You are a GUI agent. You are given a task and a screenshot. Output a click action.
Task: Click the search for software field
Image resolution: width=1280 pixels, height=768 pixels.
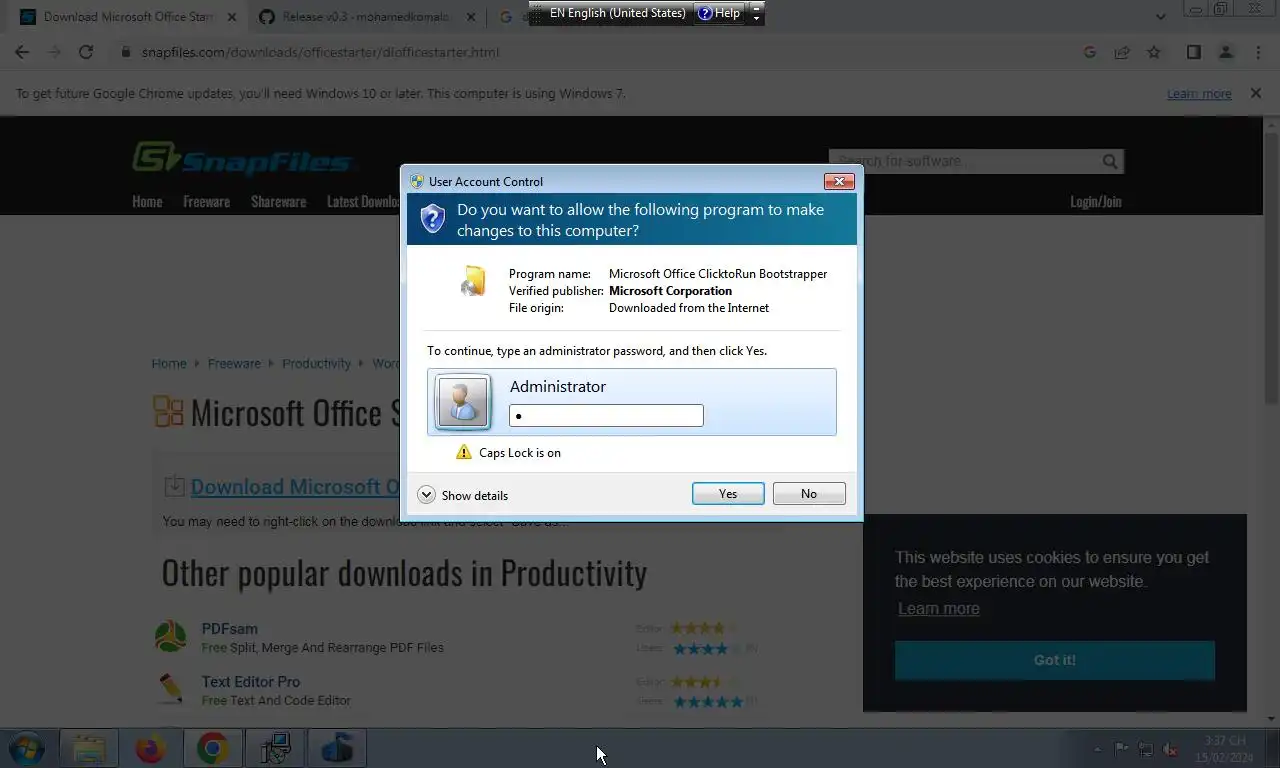pyautogui.click(x=964, y=161)
